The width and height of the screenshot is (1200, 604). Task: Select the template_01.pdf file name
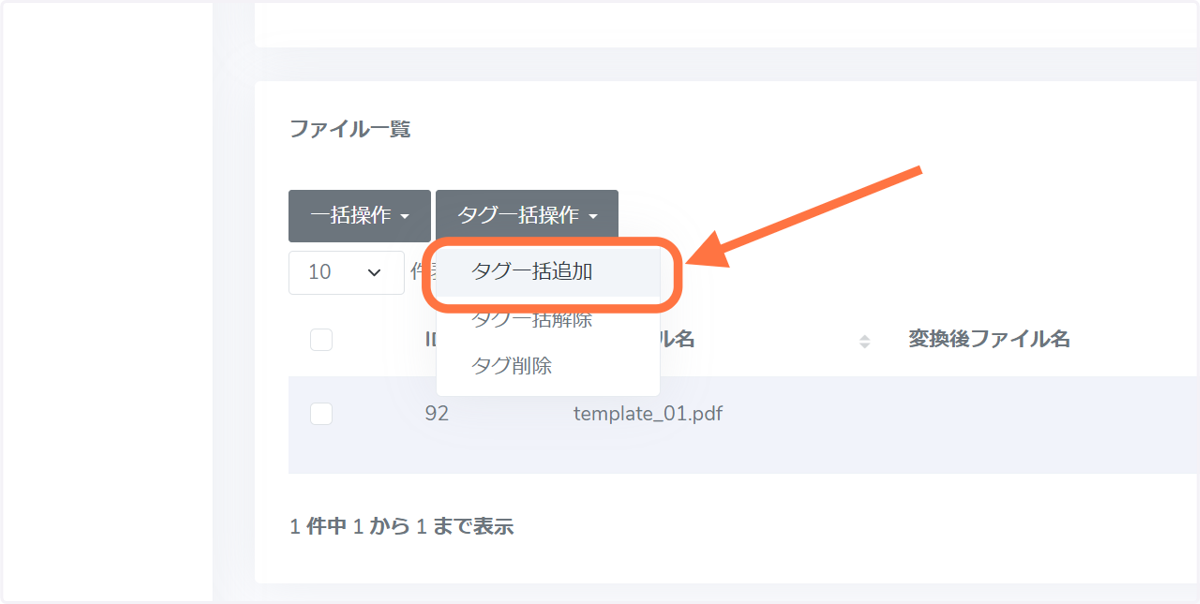648,414
